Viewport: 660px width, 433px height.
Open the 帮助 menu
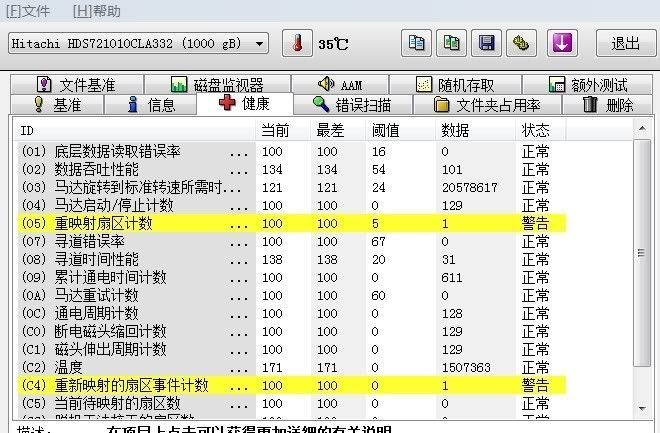tap(98, 12)
